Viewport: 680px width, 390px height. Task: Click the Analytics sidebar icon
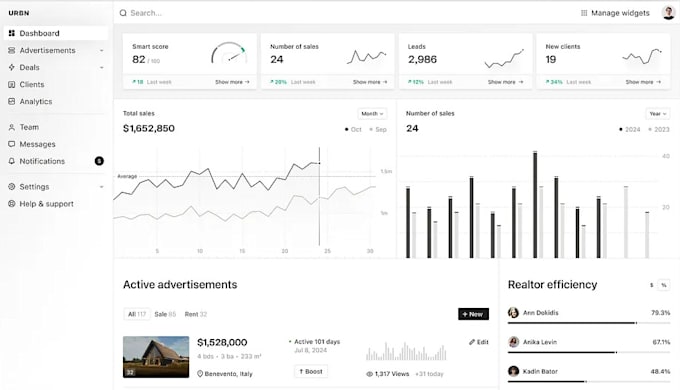pyautogui.click(x=12, y=101)
